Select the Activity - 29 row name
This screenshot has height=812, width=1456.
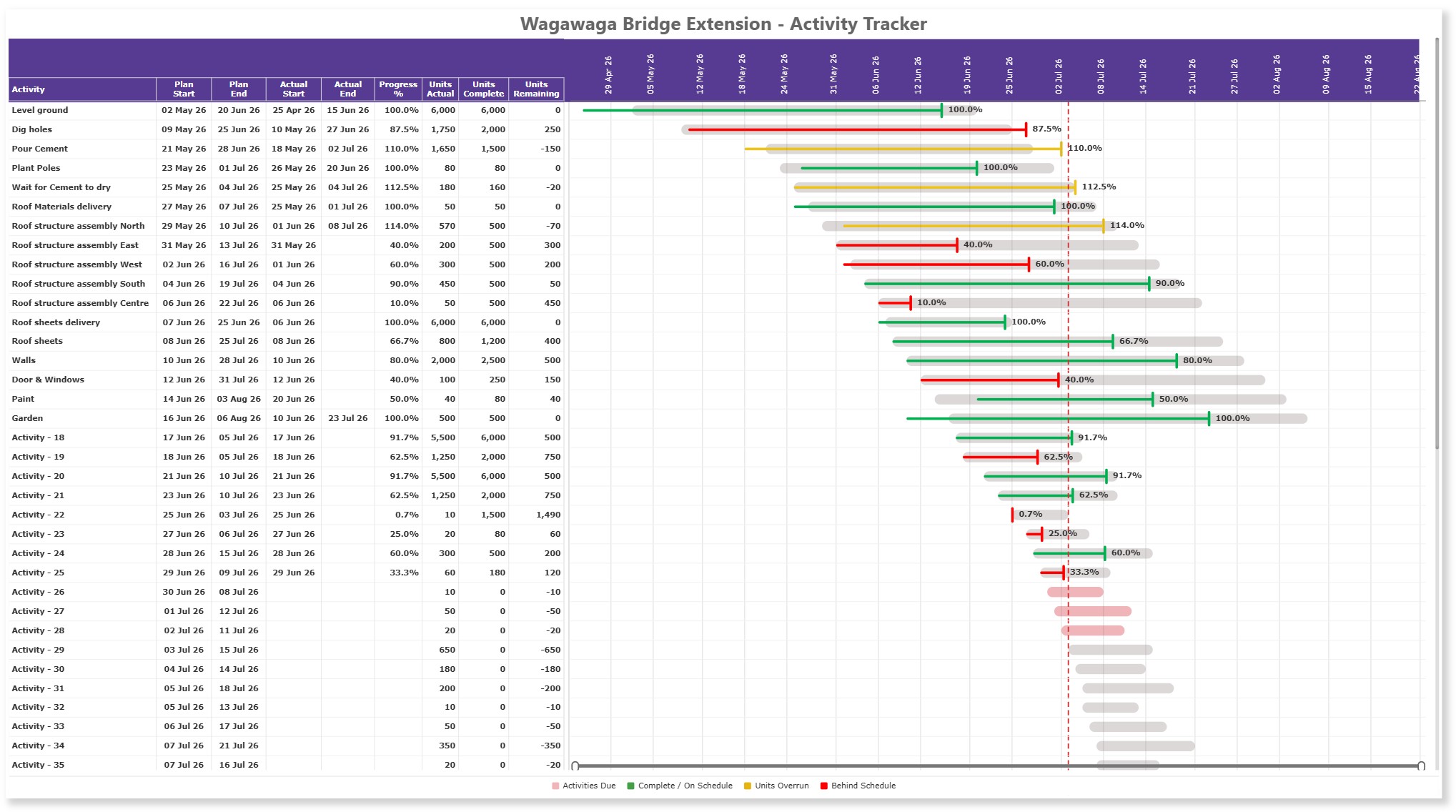click(38, 650)
